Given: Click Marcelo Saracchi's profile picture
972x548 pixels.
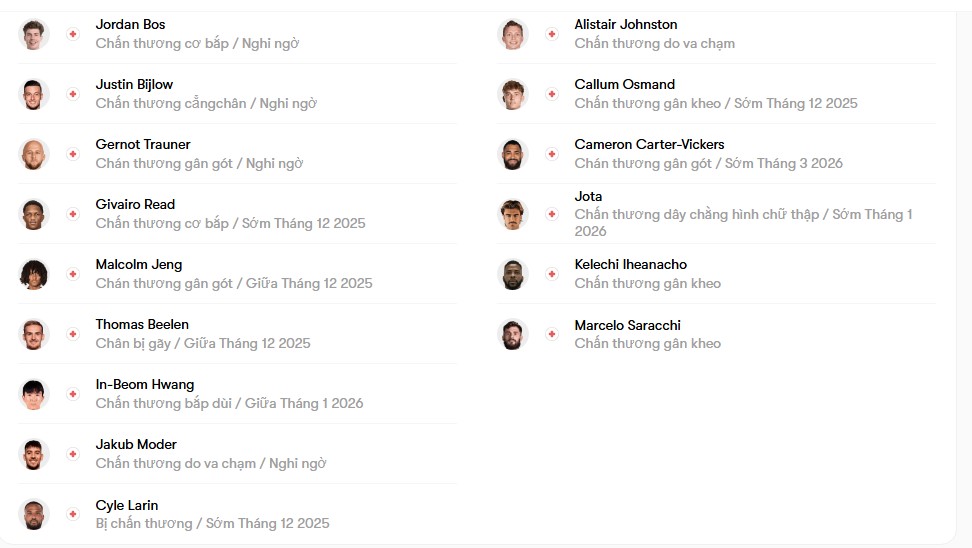Looking at the screenshot, I should pos(513,334).
